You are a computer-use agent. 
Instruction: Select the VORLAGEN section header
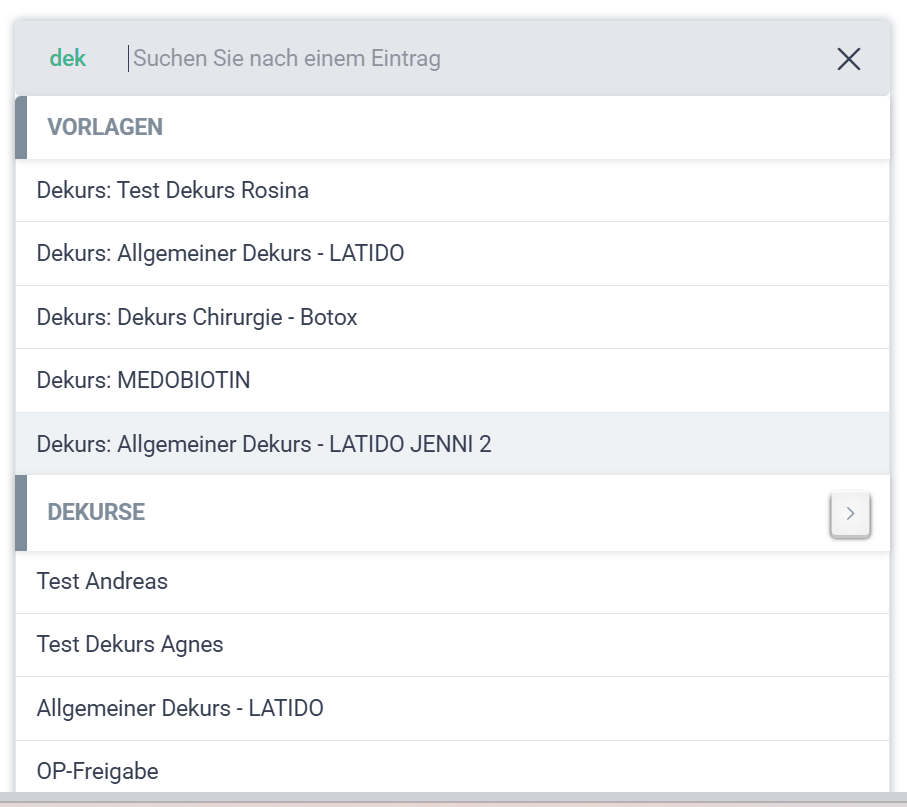click(105, 127)
